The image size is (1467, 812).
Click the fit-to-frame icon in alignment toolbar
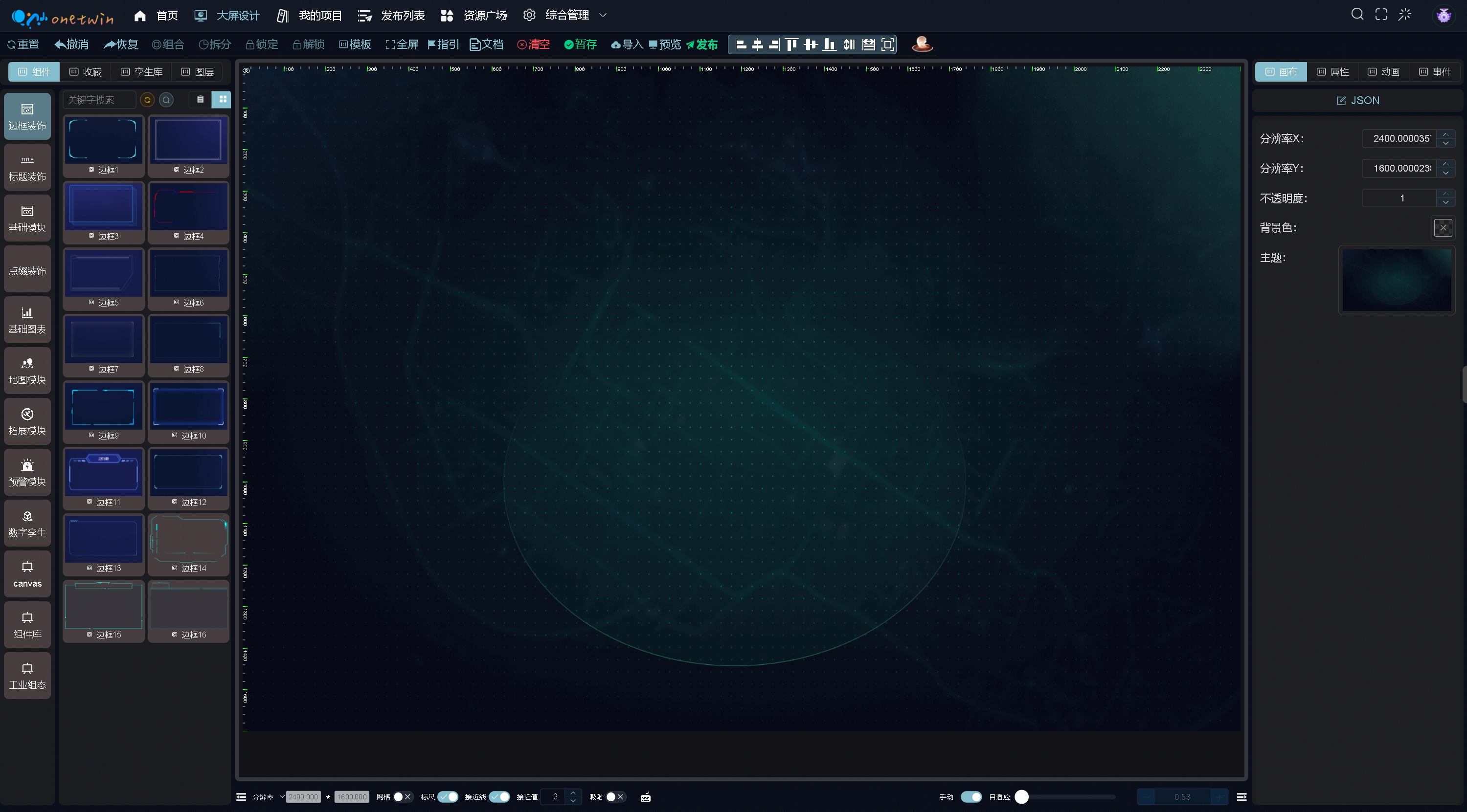coord(887,44)
